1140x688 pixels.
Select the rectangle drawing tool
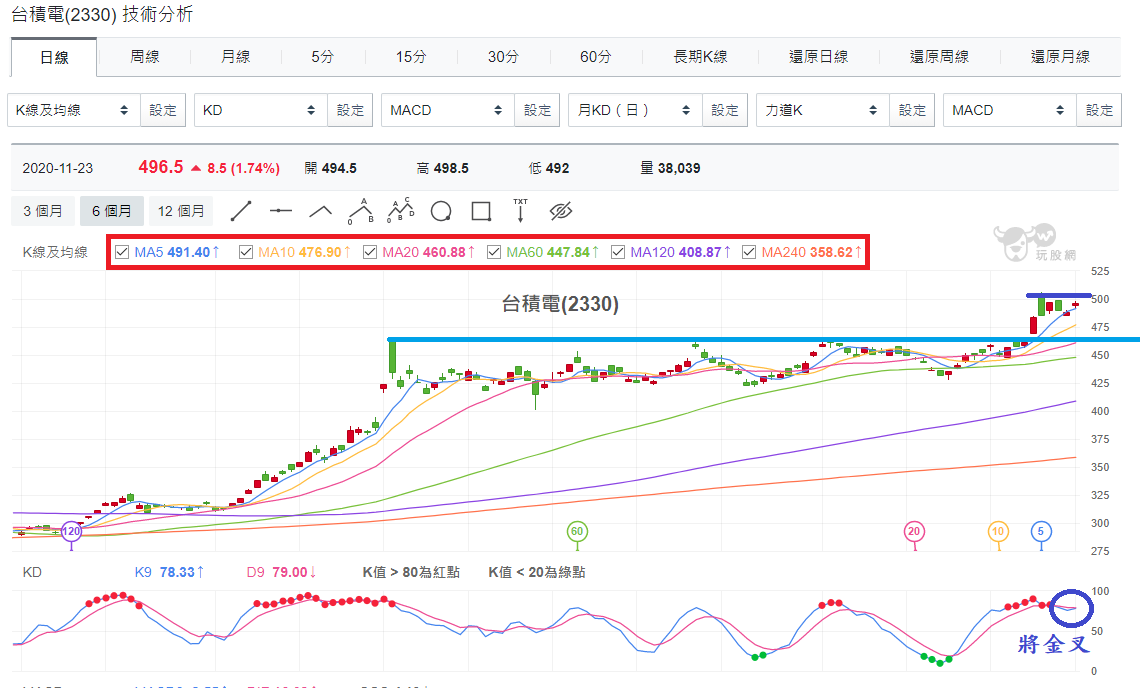(x=481, y=212)
